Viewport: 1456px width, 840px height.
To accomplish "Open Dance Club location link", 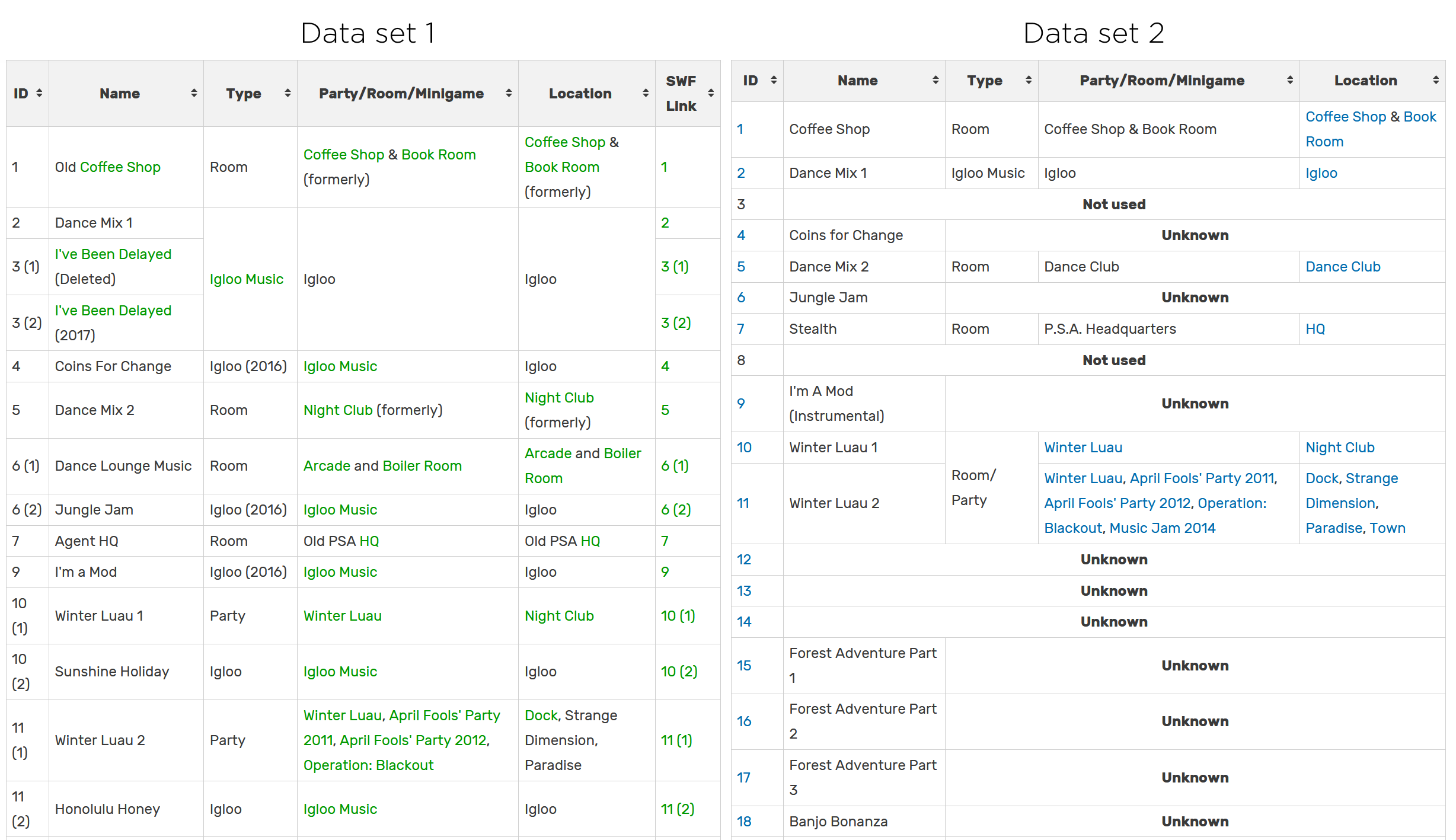I will coord(1343,267).
